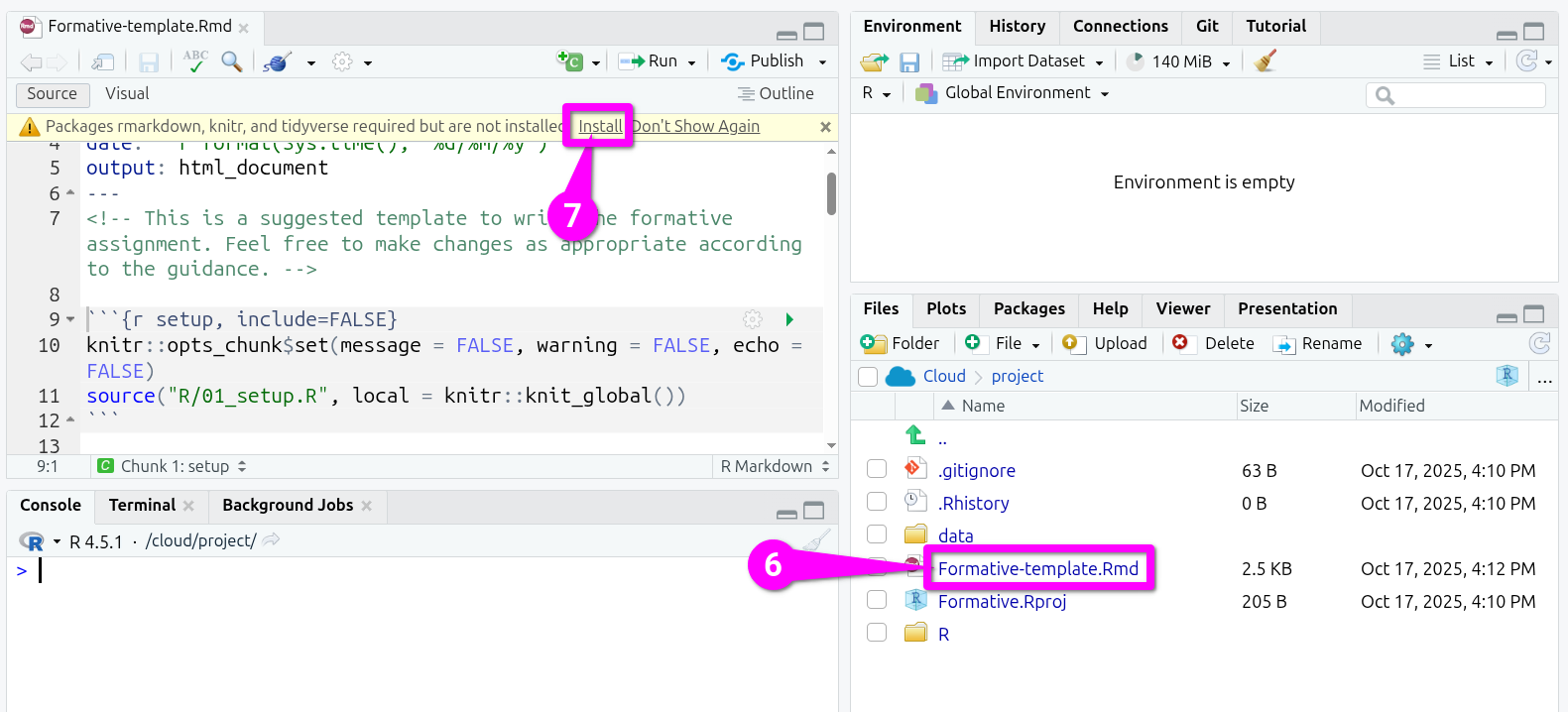The image size is (1568, 712).
Task: Click the editor settings gear icon
Action: coord(342,62)
